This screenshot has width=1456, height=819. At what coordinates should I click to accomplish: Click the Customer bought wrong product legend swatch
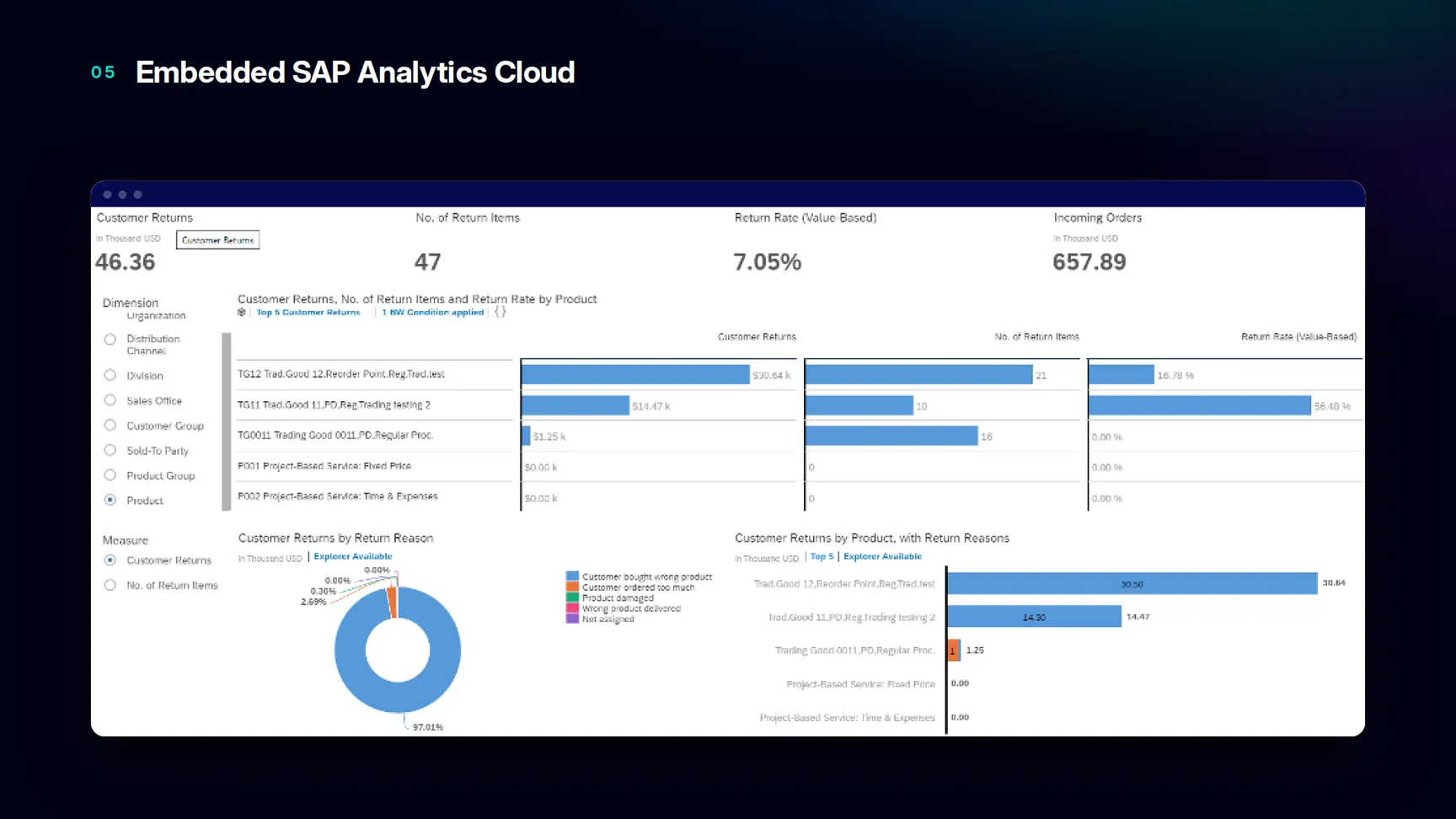tap(572, 576)
